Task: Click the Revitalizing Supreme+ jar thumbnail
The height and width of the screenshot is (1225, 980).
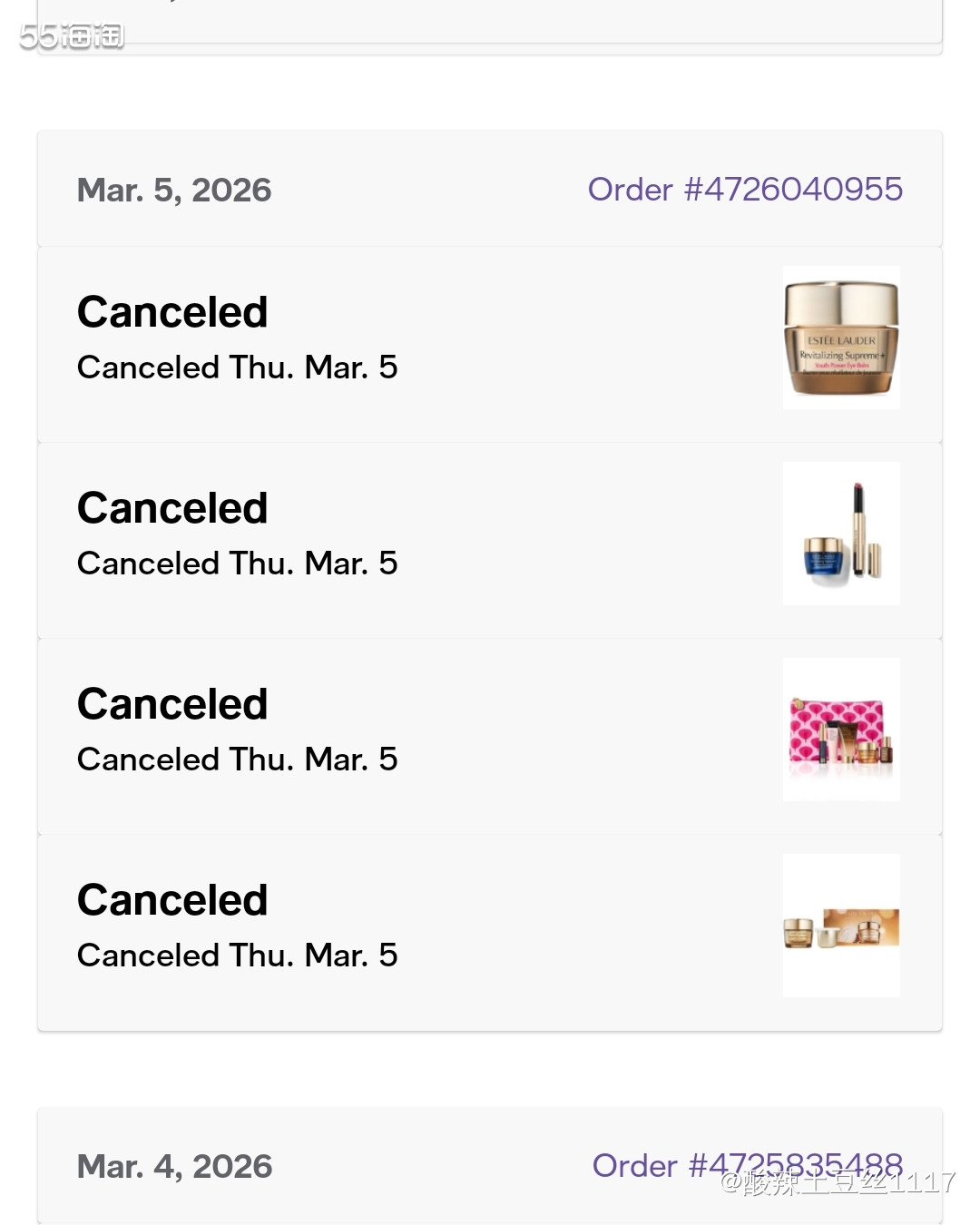Action: click(x=841, y=338)
